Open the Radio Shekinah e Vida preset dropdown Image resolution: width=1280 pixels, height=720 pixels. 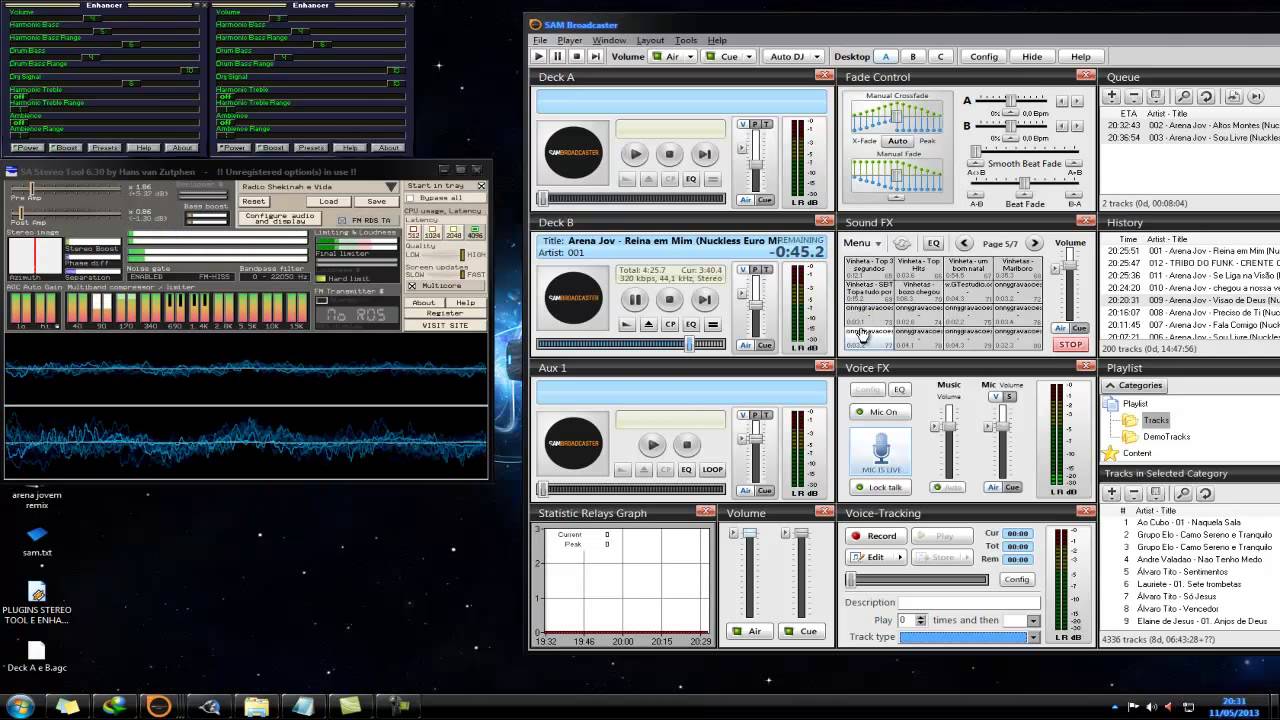(391, 187)
